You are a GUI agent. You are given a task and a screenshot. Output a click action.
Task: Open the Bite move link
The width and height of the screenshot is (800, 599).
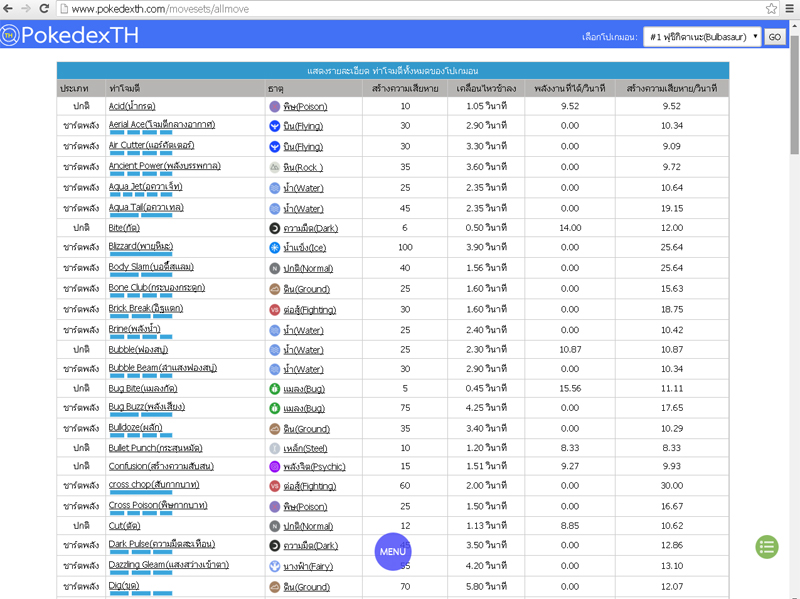click(x=124, y=228)
